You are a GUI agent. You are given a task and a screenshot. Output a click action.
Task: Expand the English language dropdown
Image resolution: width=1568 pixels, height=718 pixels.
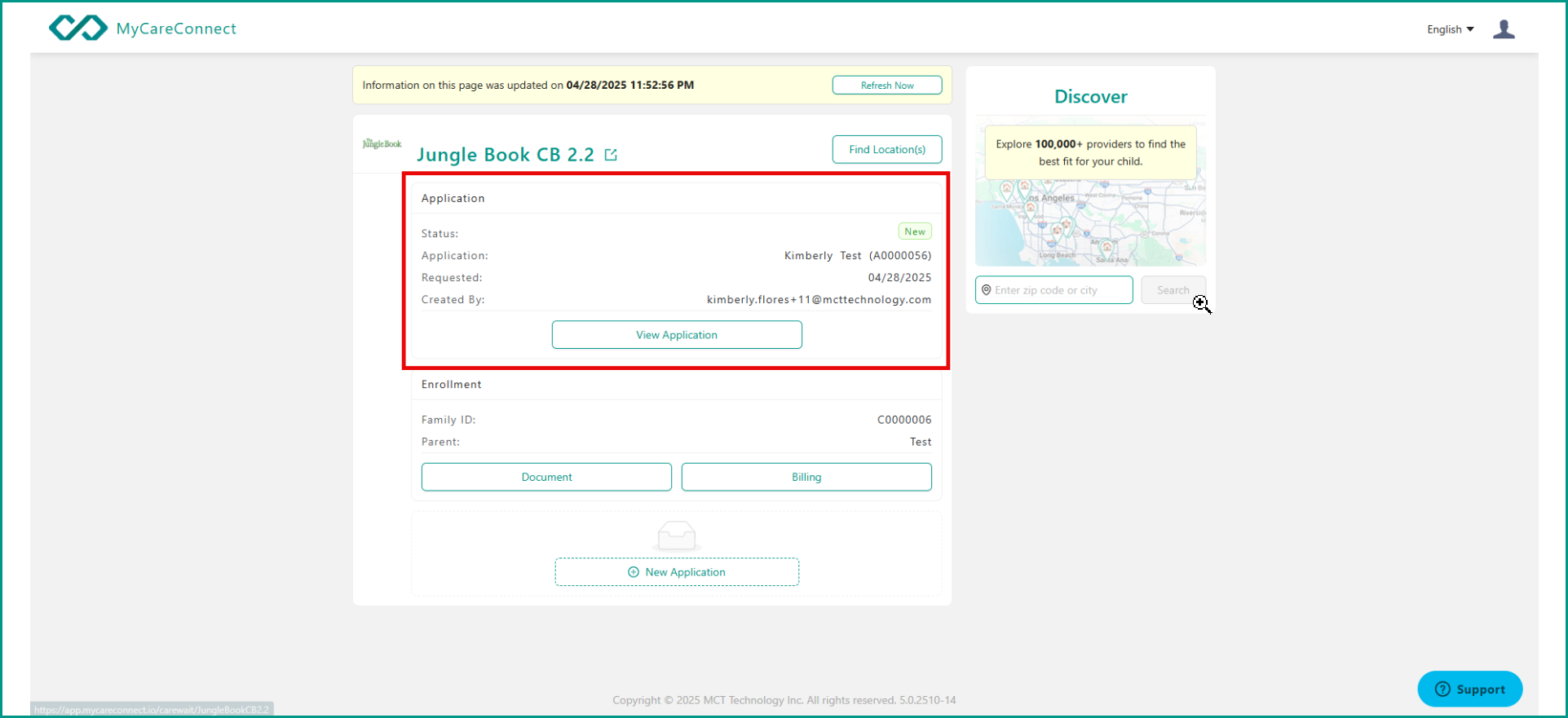(x=1450, y=29)
